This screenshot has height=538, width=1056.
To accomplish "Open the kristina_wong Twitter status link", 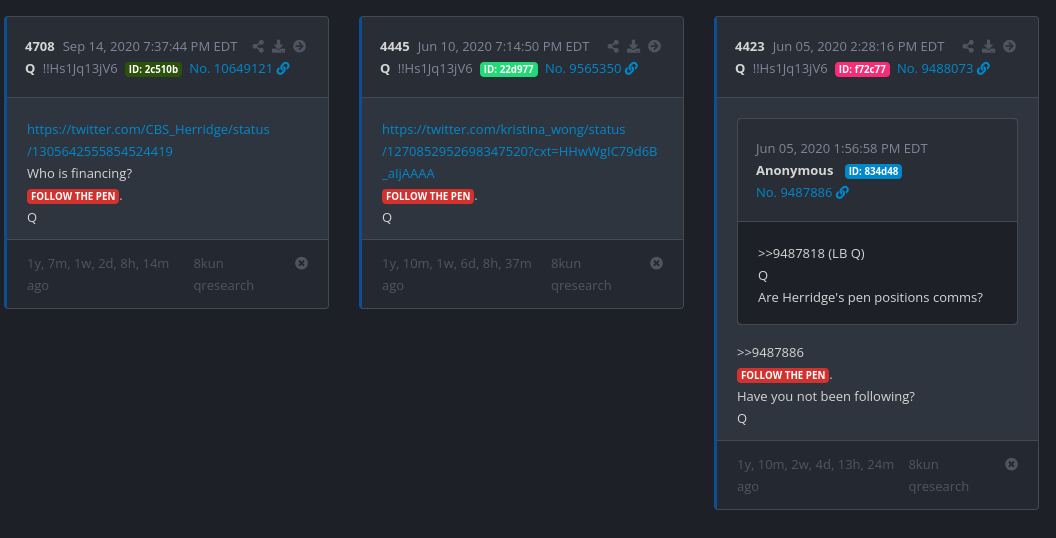I will [519, 152].
